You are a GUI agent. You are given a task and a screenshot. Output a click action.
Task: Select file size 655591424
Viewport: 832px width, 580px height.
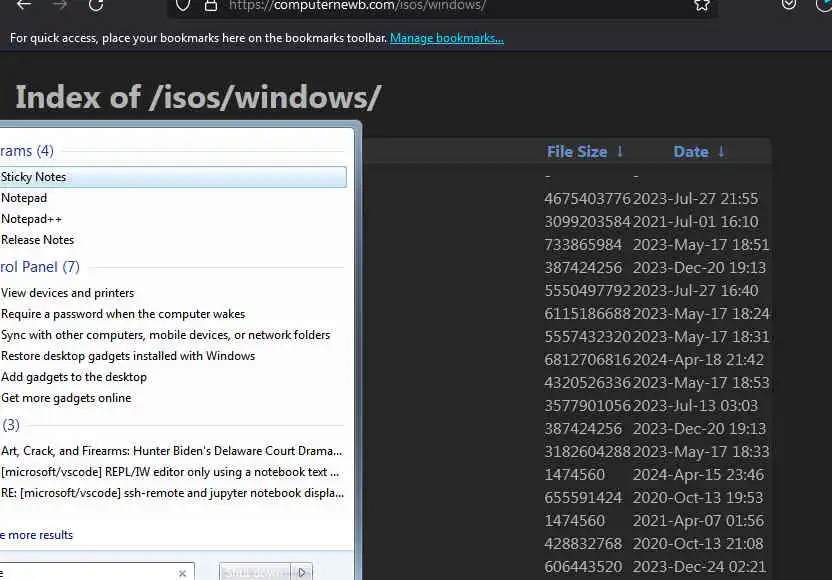click(583, 498)
